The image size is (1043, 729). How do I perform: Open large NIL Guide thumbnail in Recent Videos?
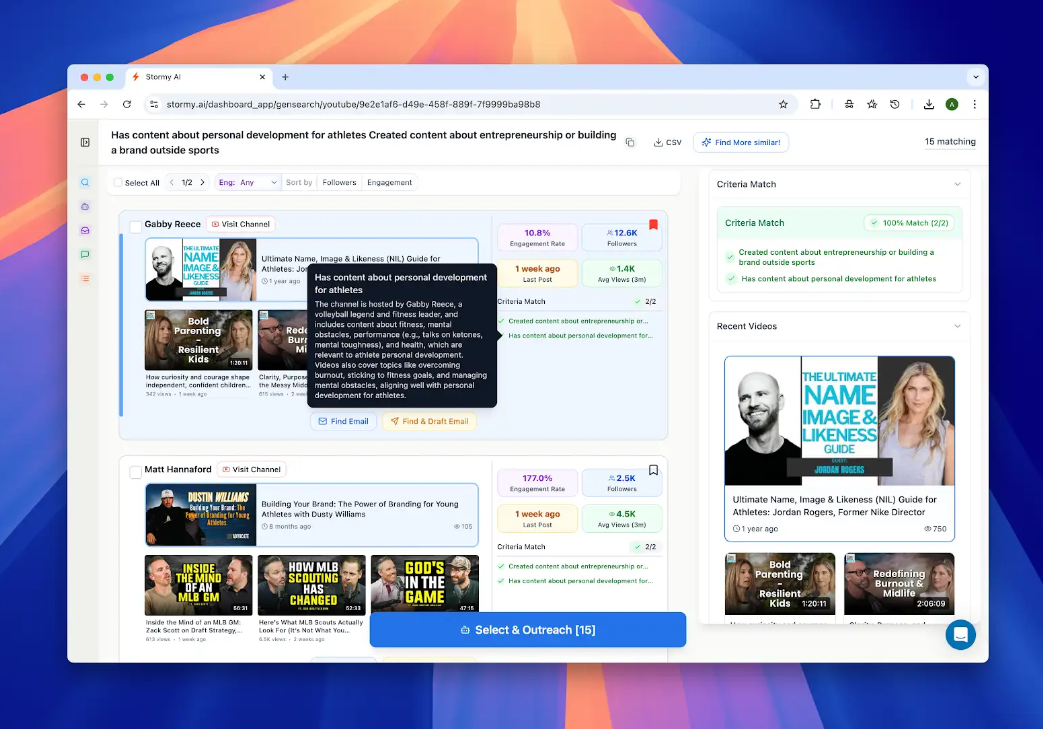tap(839, 421)
